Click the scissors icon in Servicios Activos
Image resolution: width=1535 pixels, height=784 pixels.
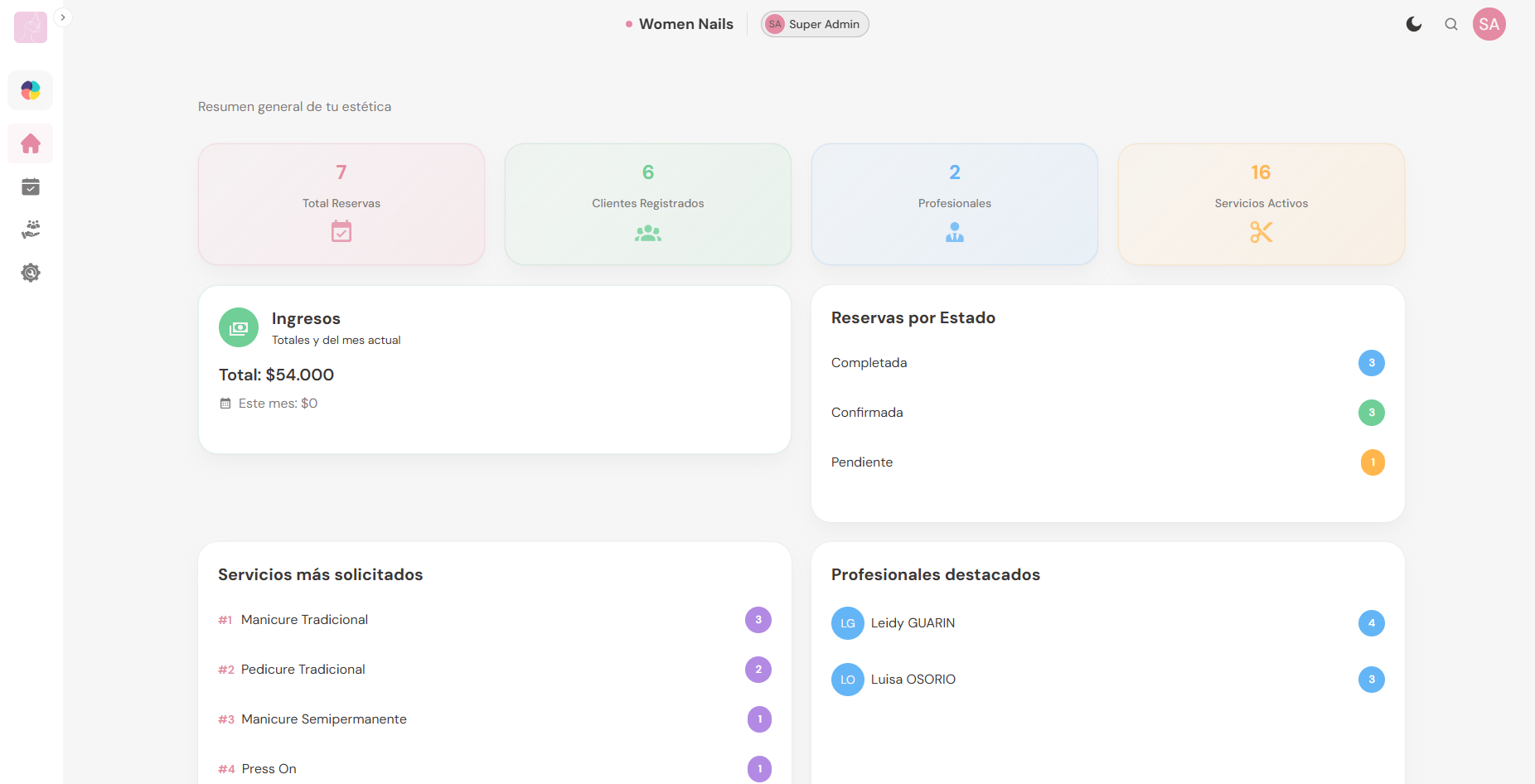[1261, 233]
